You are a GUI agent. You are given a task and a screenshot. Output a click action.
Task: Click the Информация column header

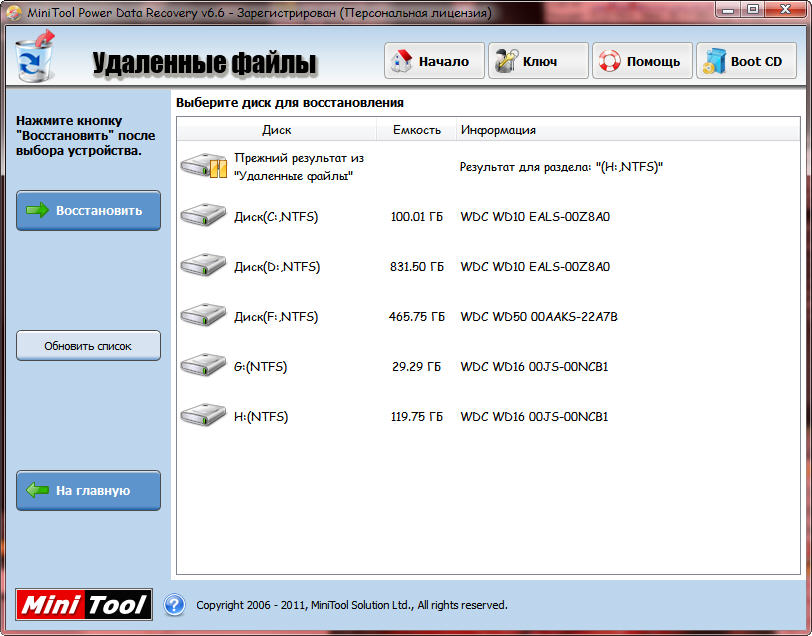tap(498, 130)
